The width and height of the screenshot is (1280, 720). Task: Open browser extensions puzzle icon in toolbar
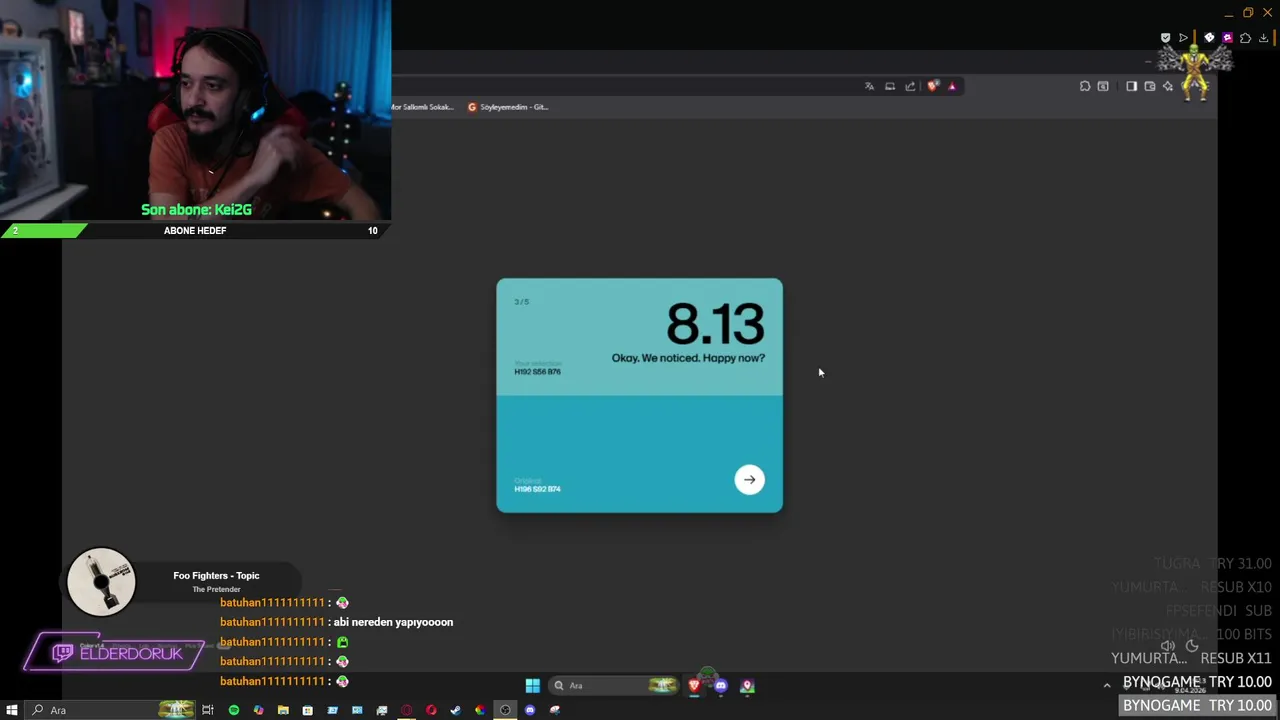pyautogui.click(x=1085, y=87)
